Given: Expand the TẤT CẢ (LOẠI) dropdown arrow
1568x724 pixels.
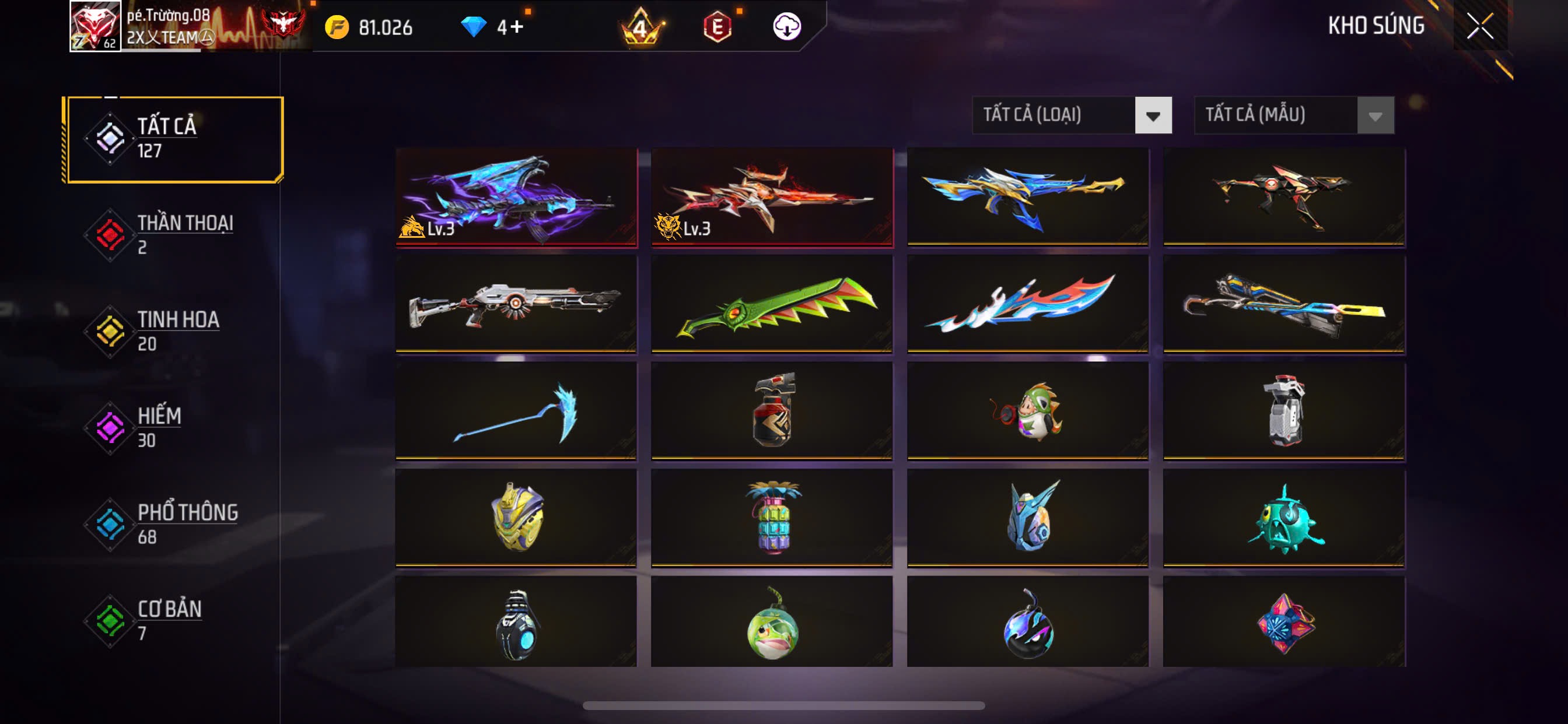Looking at the screenshot, I should point(1153,115).
